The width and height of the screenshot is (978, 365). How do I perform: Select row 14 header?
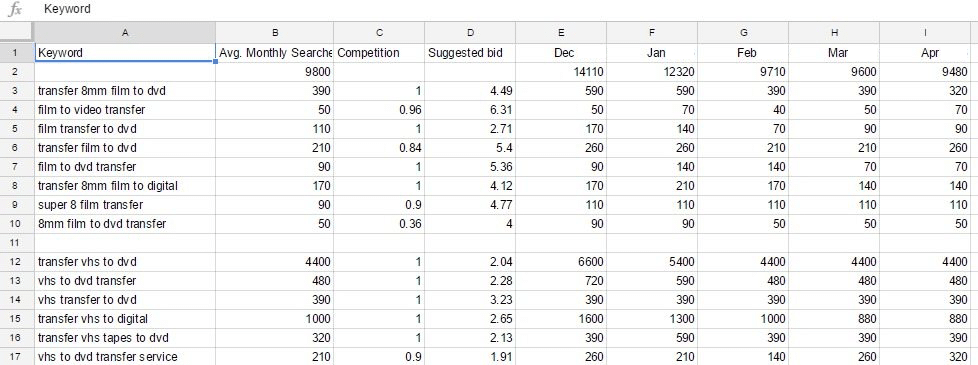[x=17, y=299]
